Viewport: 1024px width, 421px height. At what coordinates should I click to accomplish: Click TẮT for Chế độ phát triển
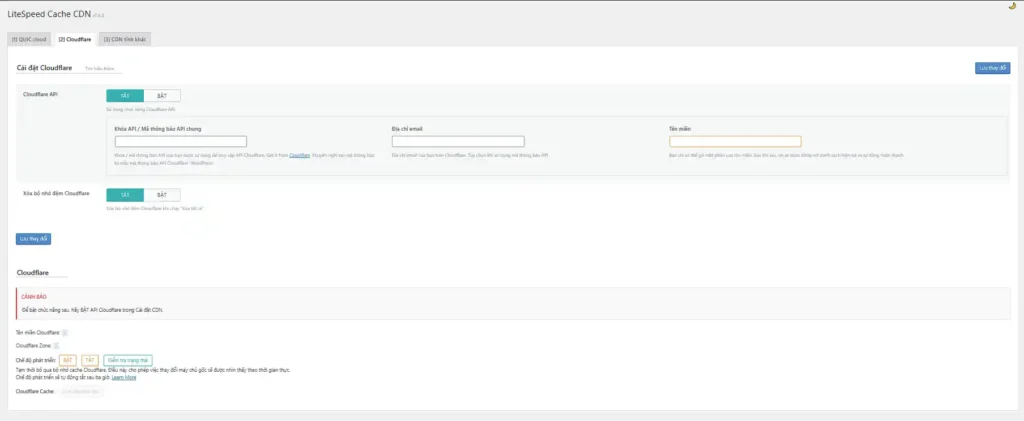90,360
